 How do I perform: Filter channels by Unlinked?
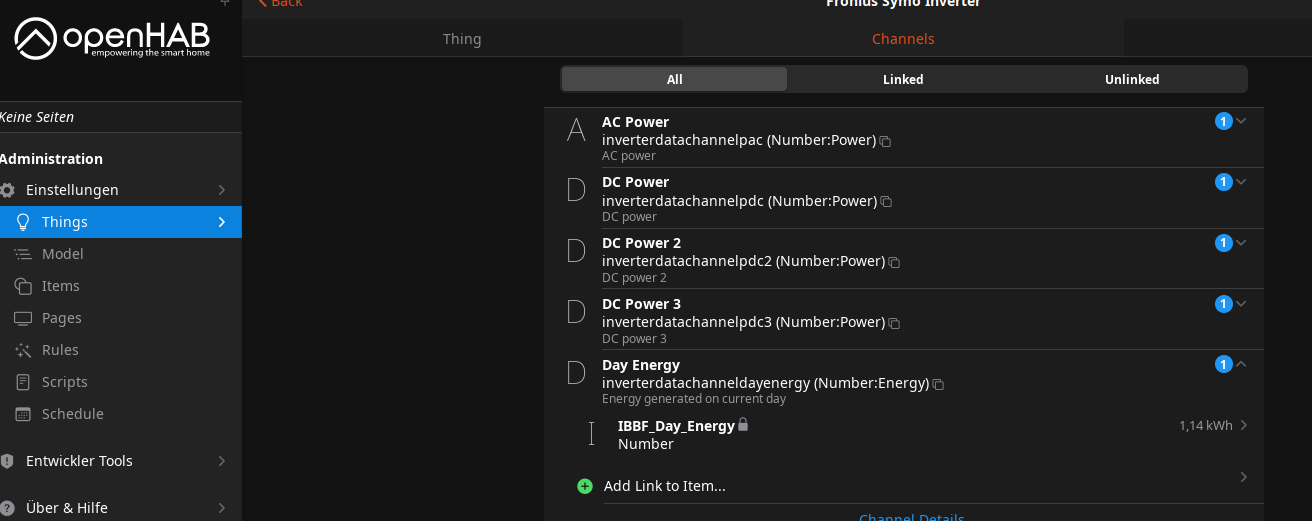pos(1132,79)
